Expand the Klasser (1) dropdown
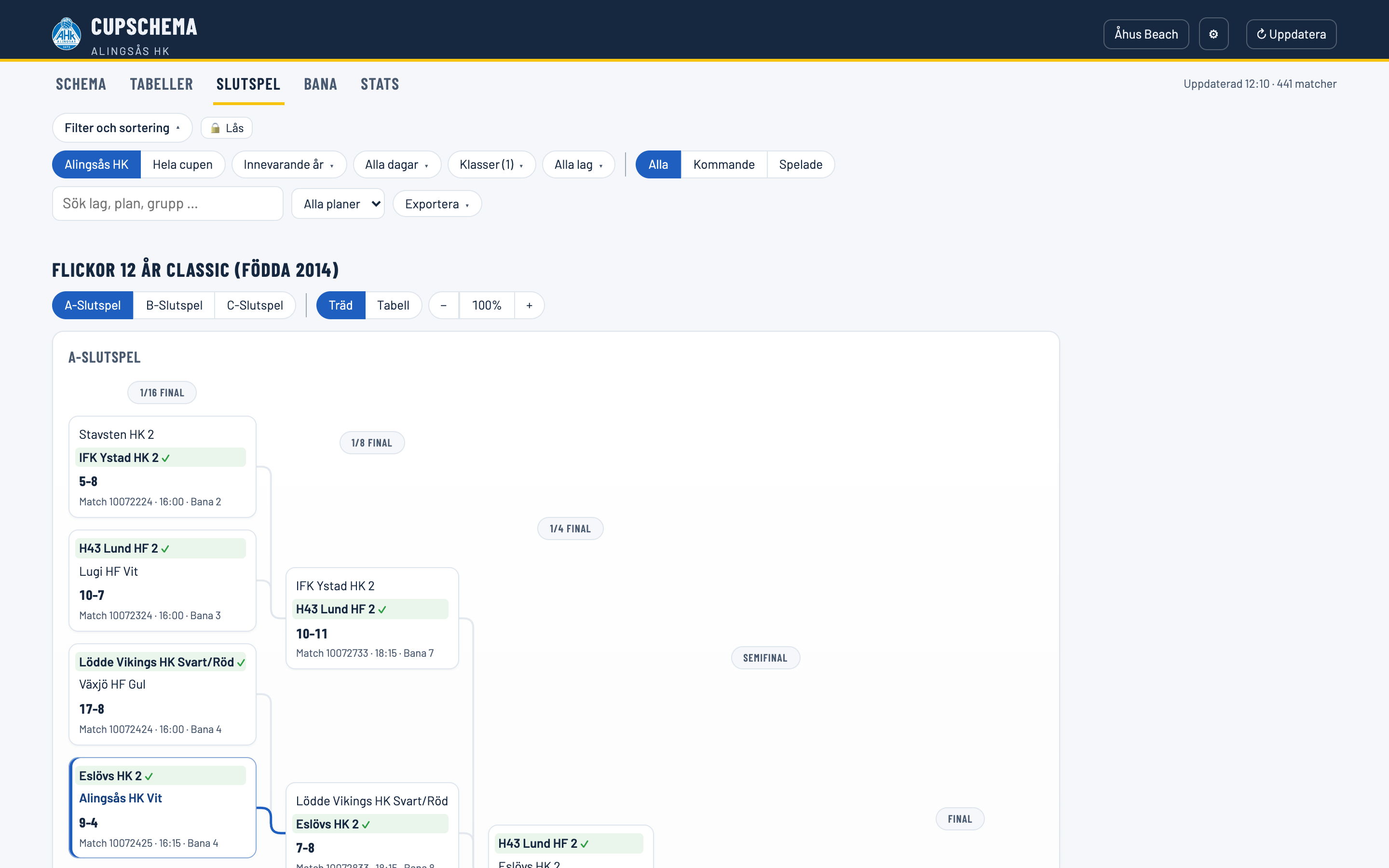1389x868 pixels. click(x=491, y=165)
